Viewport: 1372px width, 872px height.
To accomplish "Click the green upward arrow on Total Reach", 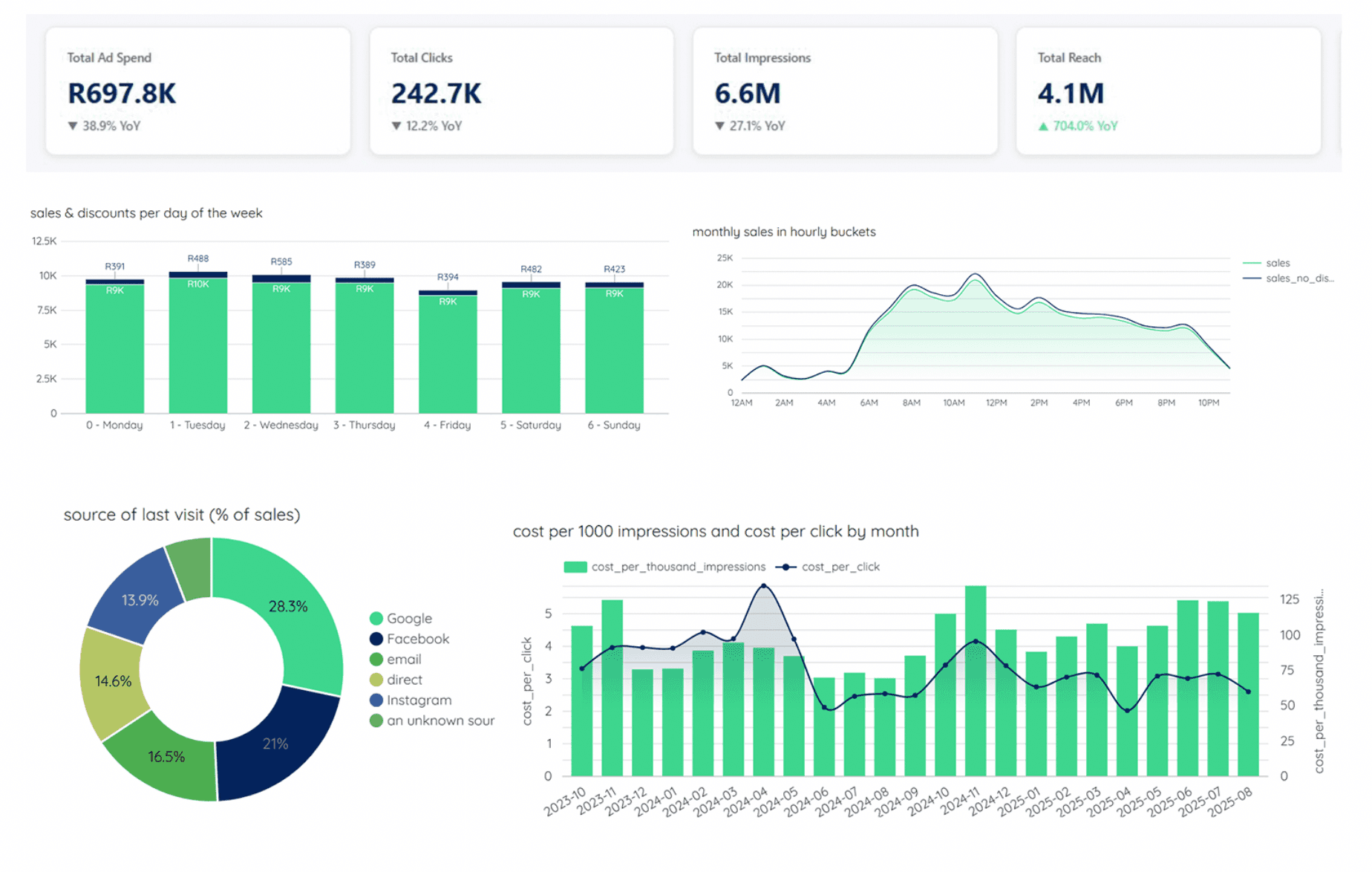I will coord(1045,126).
